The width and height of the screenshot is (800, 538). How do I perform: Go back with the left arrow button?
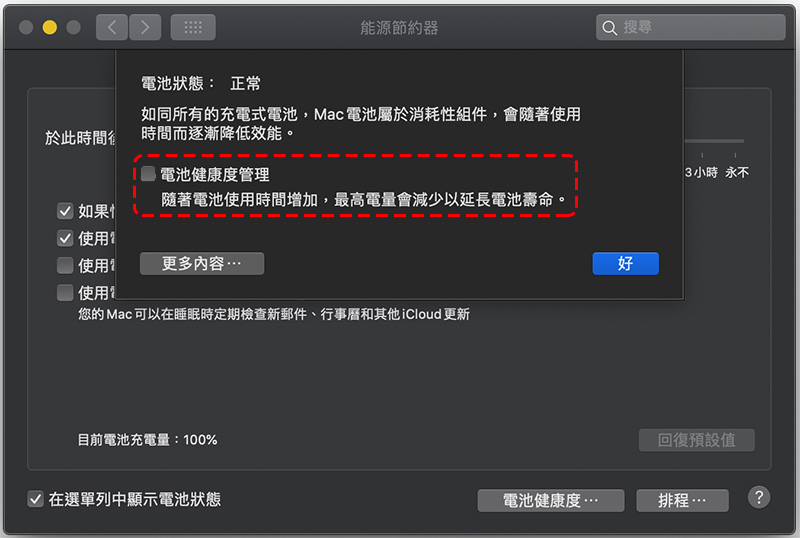coord(112,27)
